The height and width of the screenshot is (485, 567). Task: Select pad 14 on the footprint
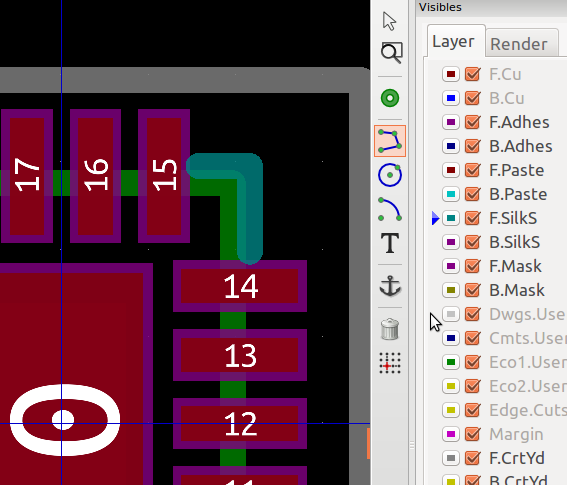[240, 286]
